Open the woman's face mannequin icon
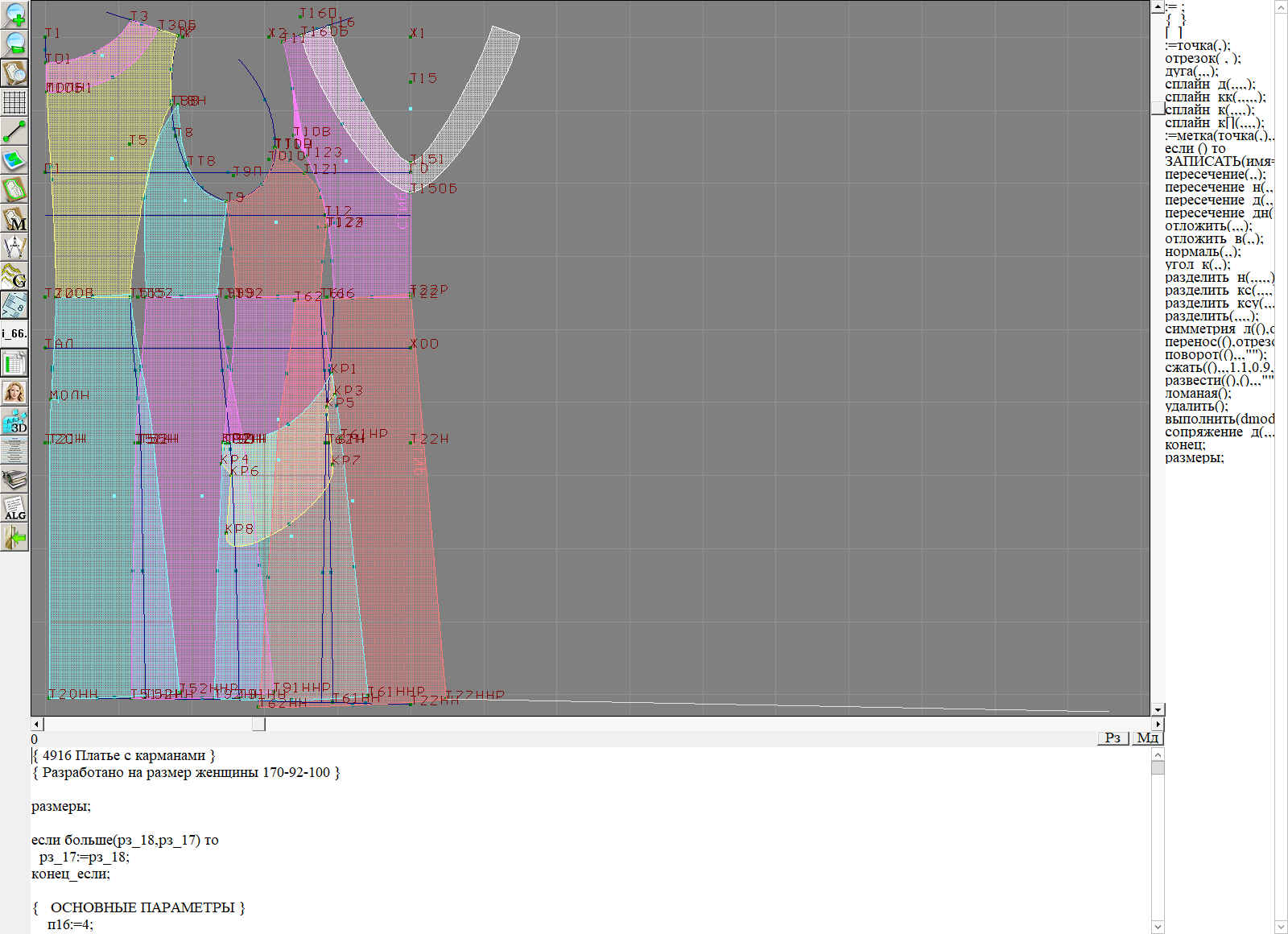Screen dimensions: 1288x934 tap(14, 393)
